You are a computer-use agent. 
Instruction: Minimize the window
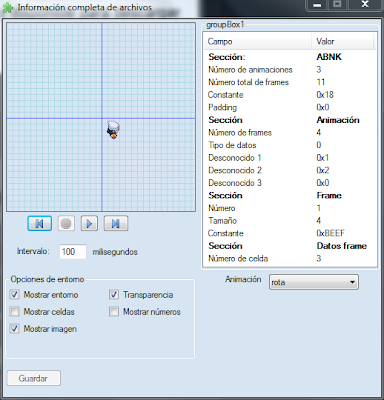point(317,5)
